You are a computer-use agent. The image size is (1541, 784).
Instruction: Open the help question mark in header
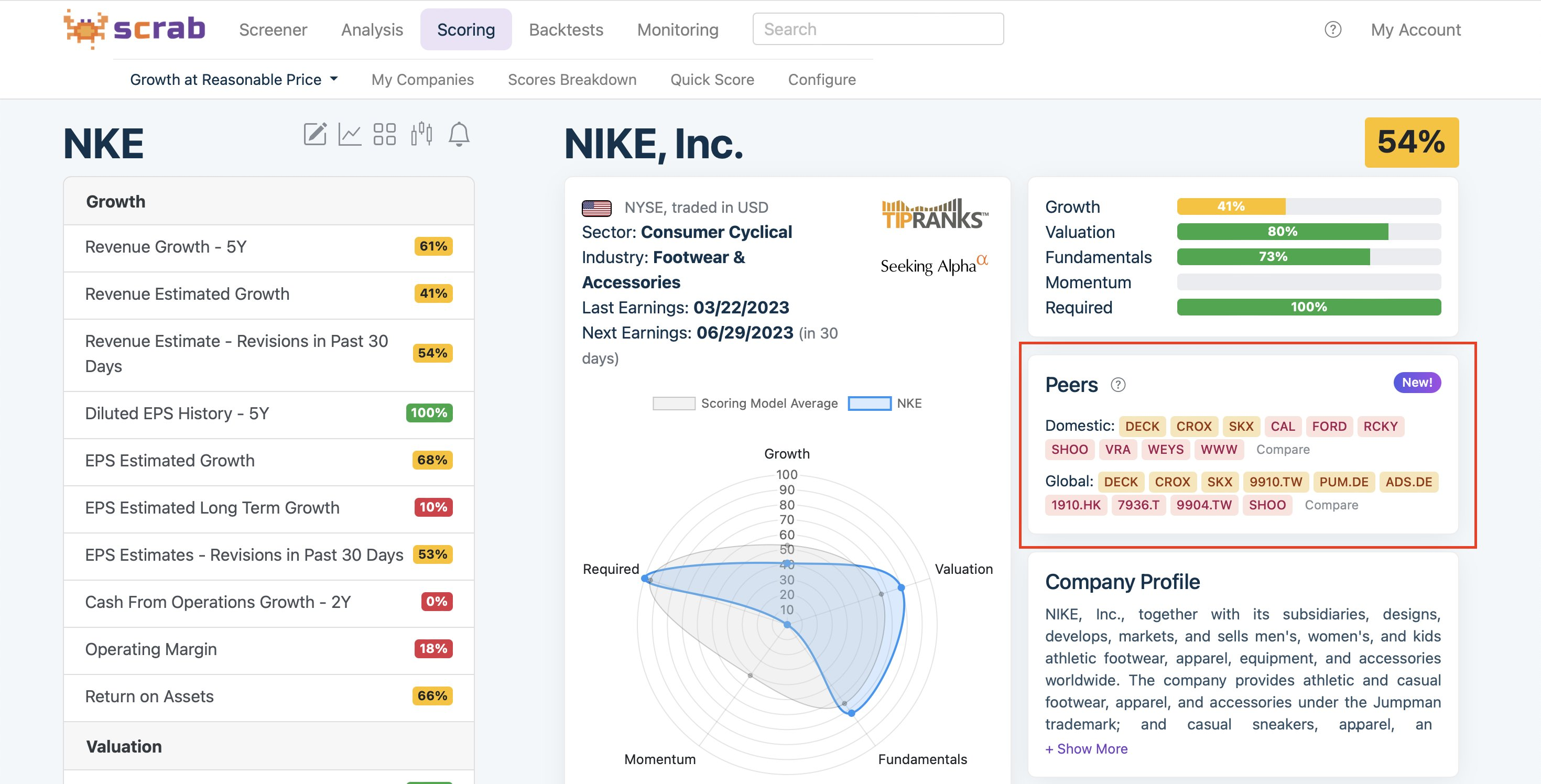pos(1333,29)
